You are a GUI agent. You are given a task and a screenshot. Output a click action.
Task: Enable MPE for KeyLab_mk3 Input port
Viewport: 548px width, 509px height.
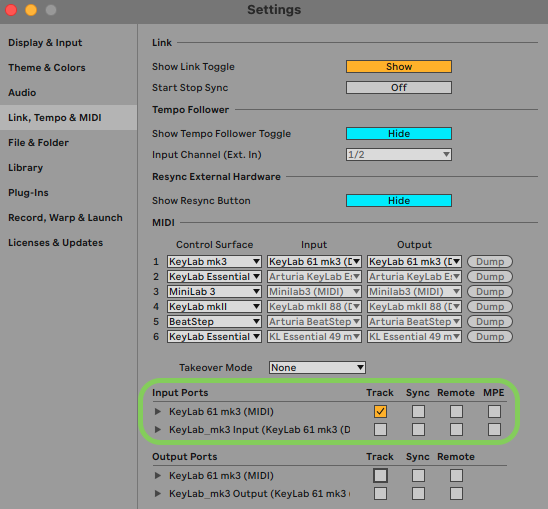click(x=494, y=429)
